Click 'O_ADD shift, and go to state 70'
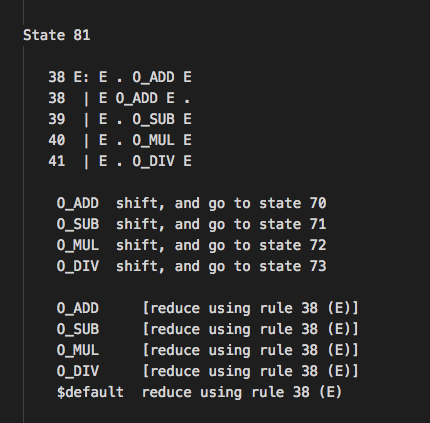Screen dimensions: 430x423 (x=191, y=203)
